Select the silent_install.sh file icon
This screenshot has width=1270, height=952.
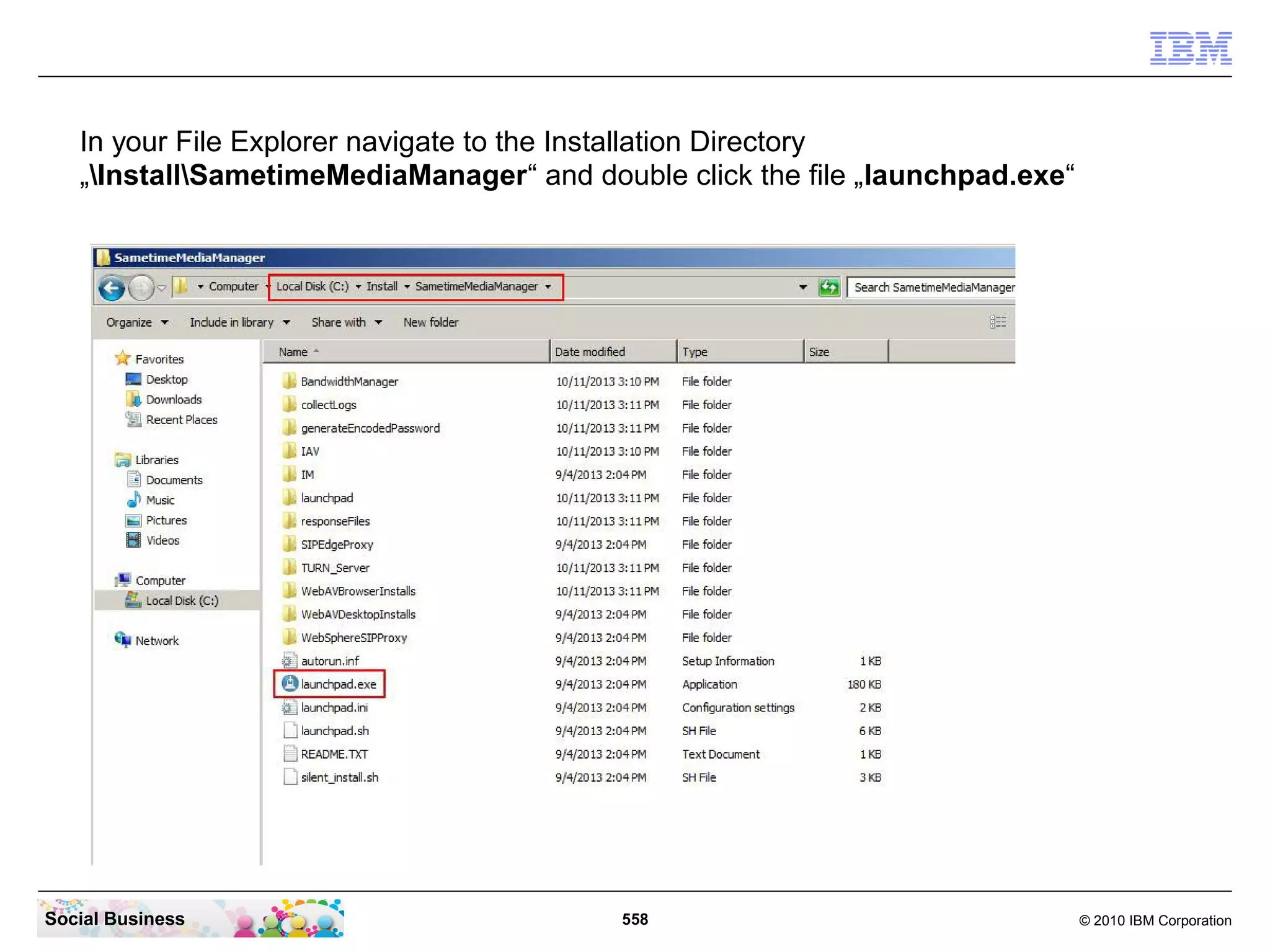point(290,777)
